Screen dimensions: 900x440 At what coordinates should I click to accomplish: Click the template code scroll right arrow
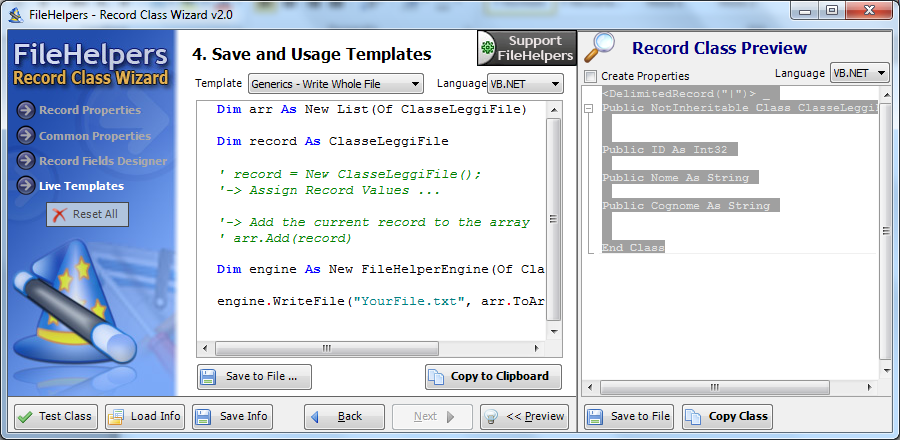(537, 348)
